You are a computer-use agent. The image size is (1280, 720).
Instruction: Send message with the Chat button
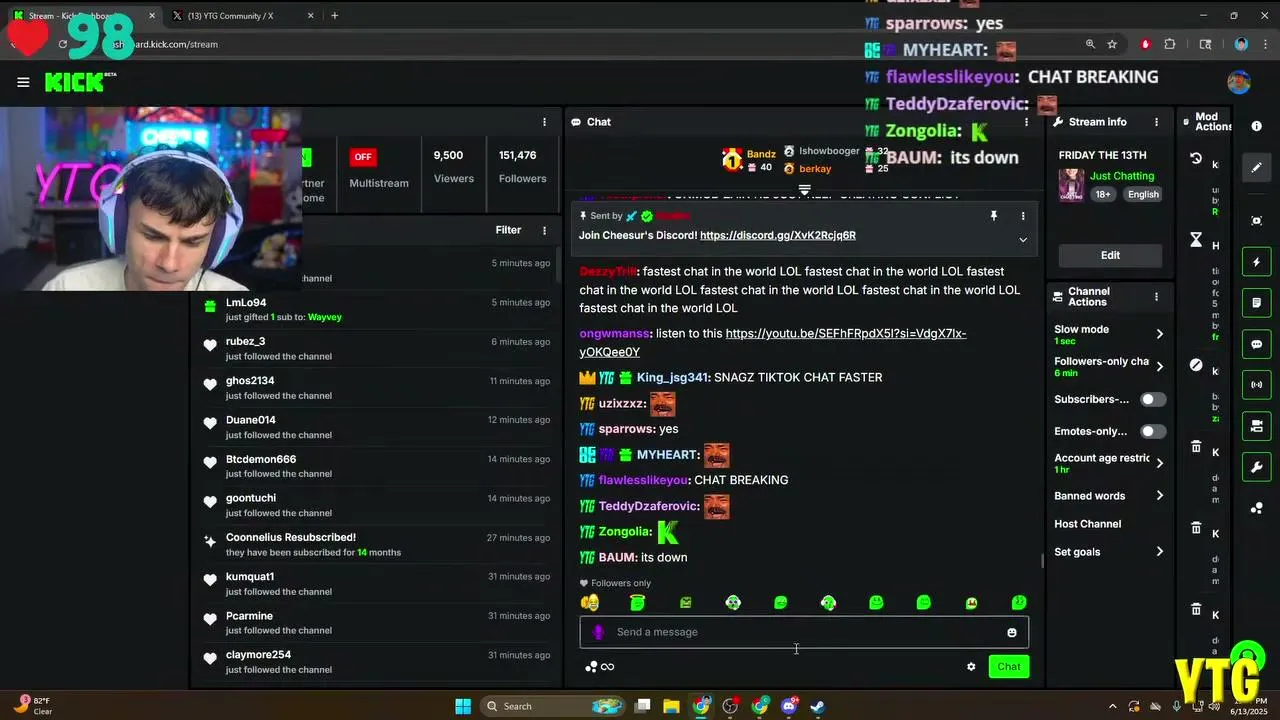pyautogui.click(x=1008, y=667)
